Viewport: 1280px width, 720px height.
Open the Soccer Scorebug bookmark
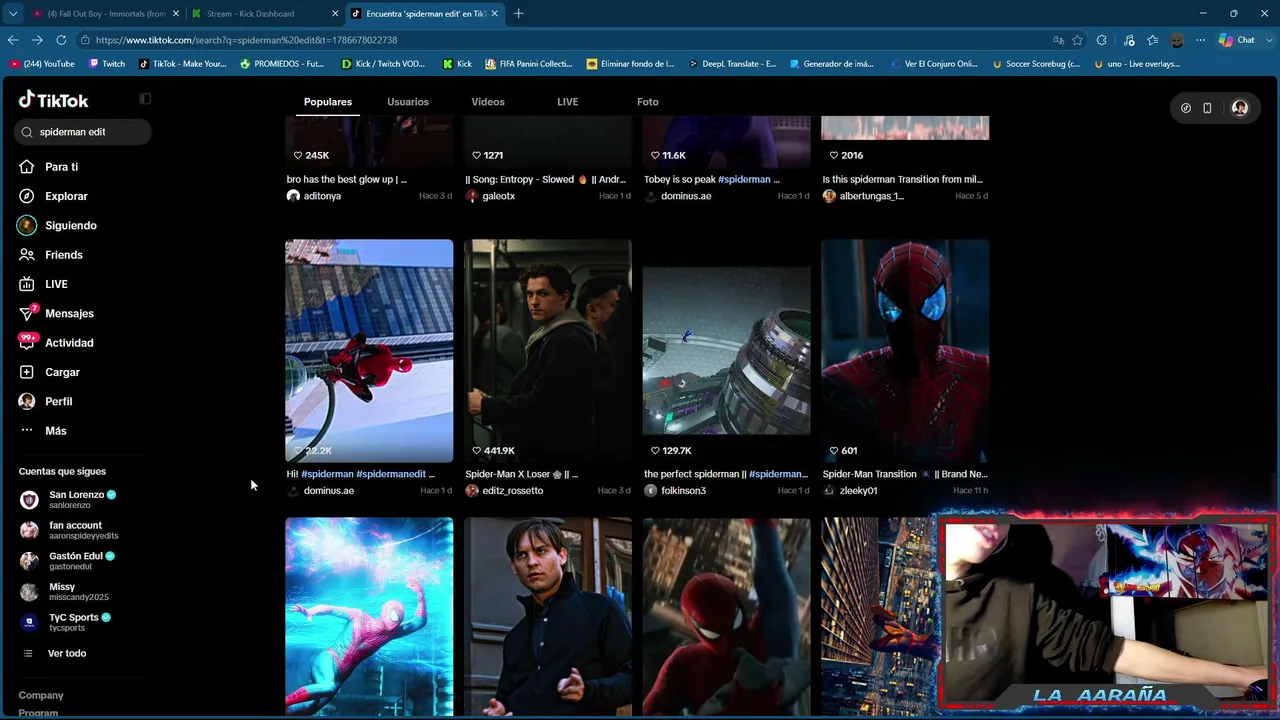(1036, 64)
